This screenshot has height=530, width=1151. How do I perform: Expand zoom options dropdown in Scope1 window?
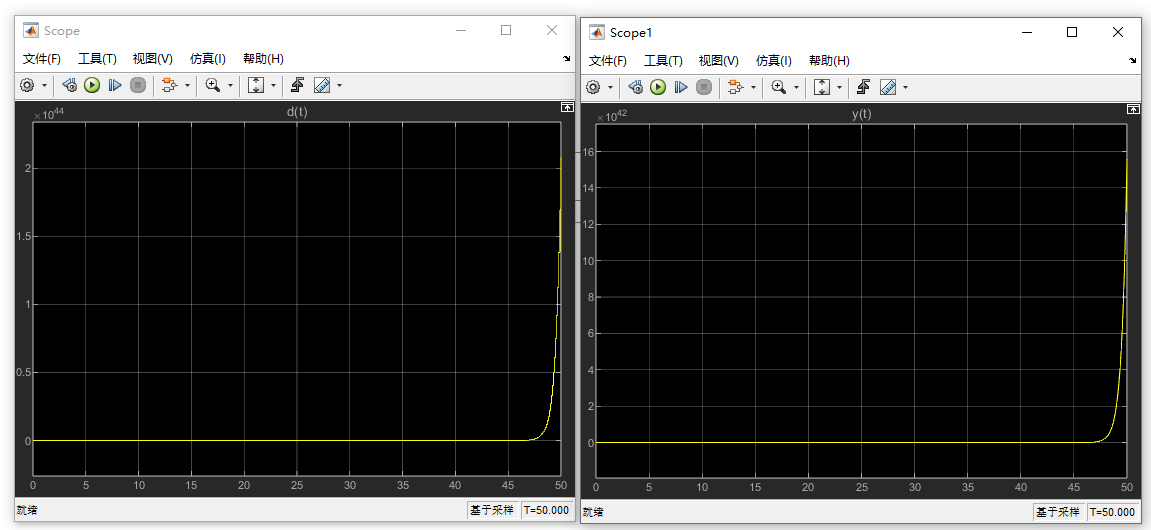click(x=797, y=87)
